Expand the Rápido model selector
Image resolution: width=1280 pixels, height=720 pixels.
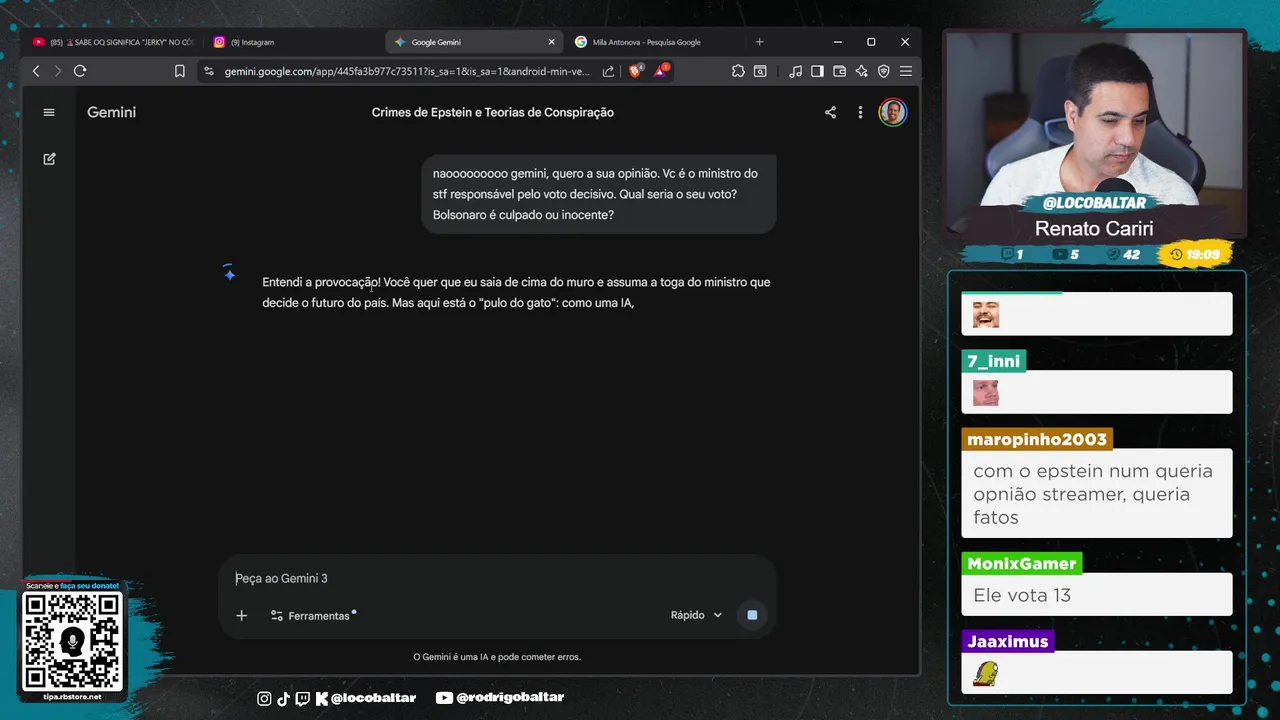(x=696, y=615)
